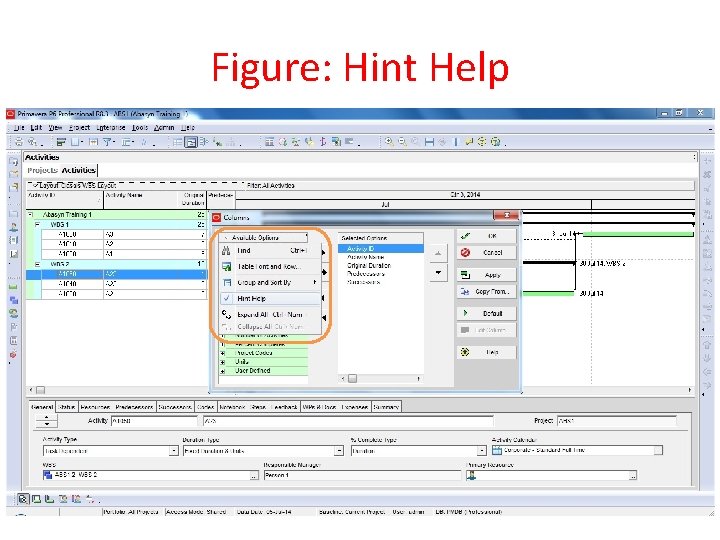Expand the Units group in available options
Image resolution: width=720 pixels, height=540 pixels.
click(223, 362)
